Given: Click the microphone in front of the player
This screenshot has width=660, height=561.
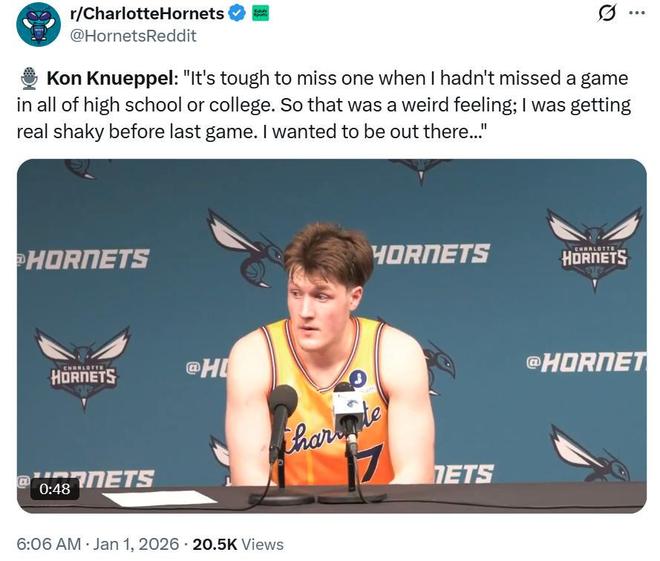Looking at the screenshot, I should click(283, 412).
